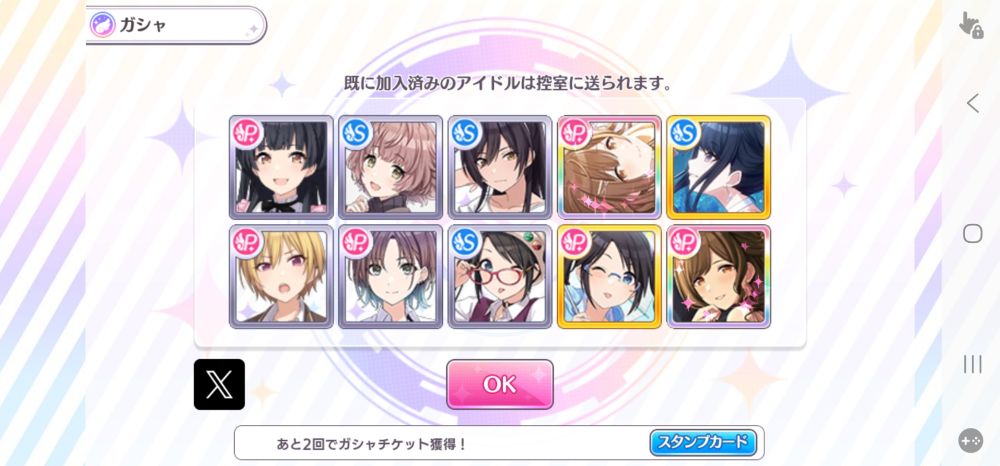1000x466 pixels.
Task: Select black twin-tail idol card thumbnail
Action: pyautogui.click(x=281, y=167)
